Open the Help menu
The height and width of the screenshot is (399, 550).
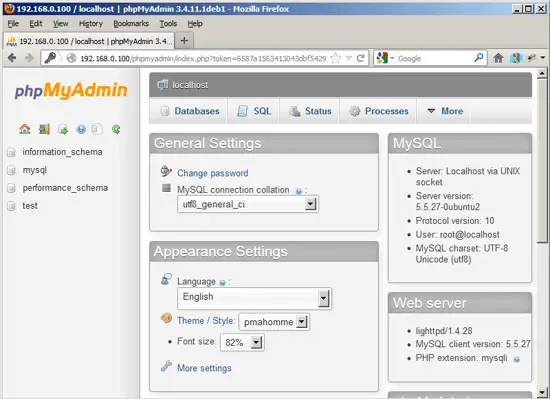(195, 24)
